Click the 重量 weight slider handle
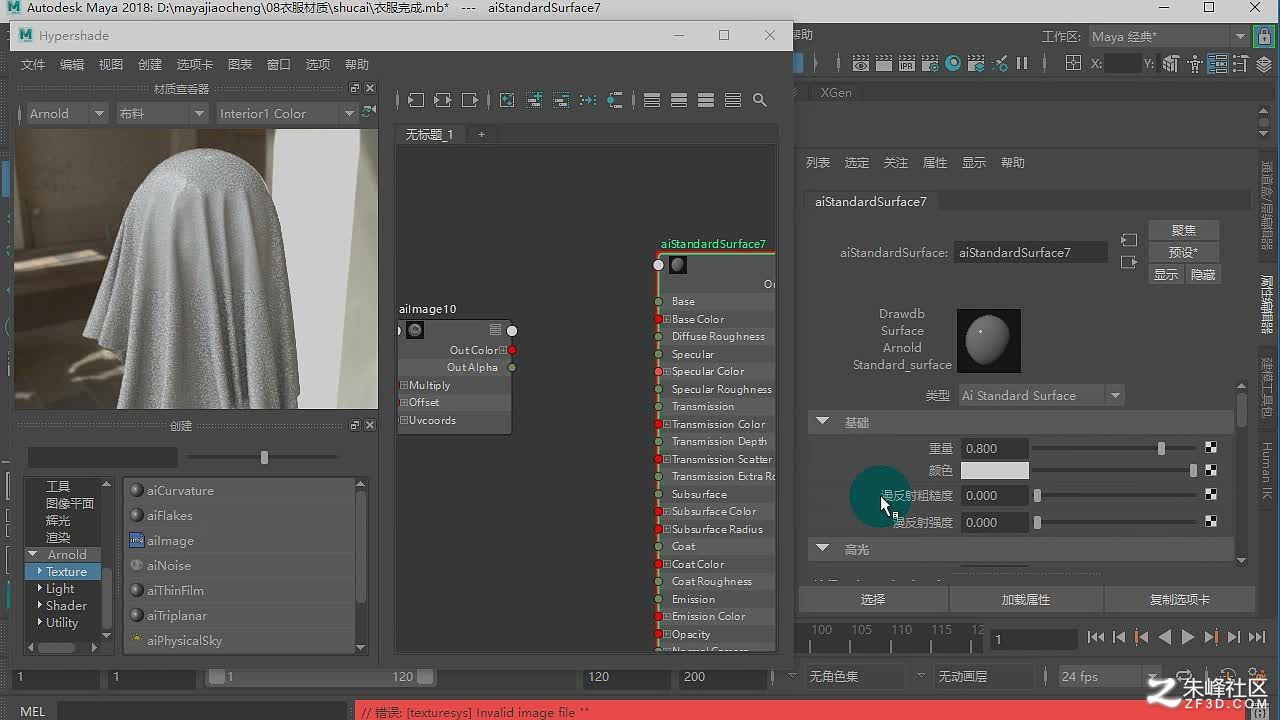This screenshot has width=1280, height=720. pos(1161,448)
